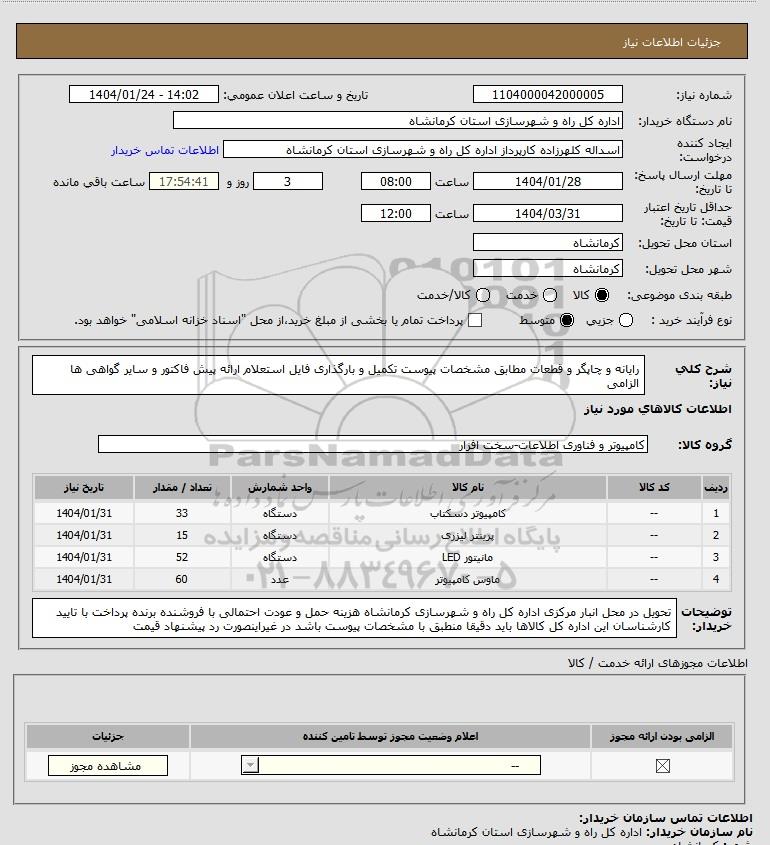Click quantity 52 in the monitor row
770x845 pixels.
[182, 557]
